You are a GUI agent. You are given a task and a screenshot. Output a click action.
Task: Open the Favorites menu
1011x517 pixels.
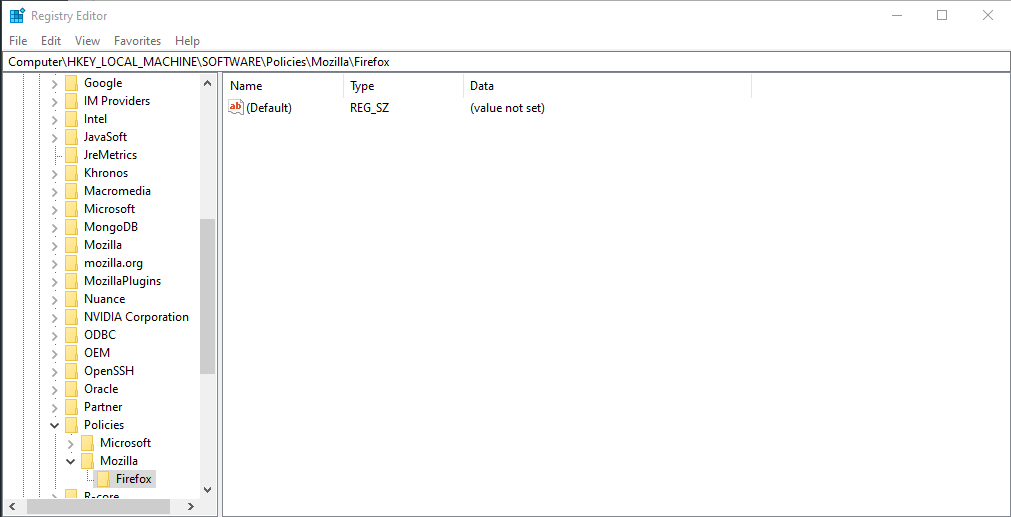click(x=137, y=41)
